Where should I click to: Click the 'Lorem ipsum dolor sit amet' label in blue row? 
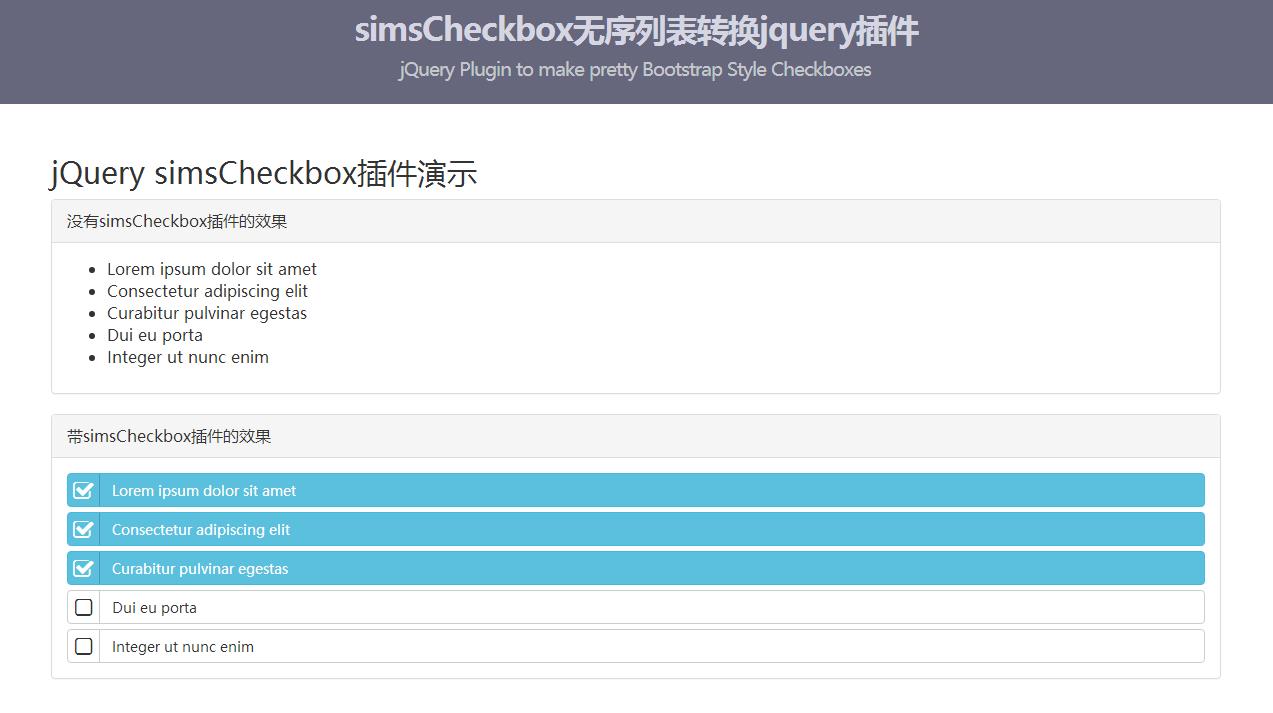pos(204,490)
